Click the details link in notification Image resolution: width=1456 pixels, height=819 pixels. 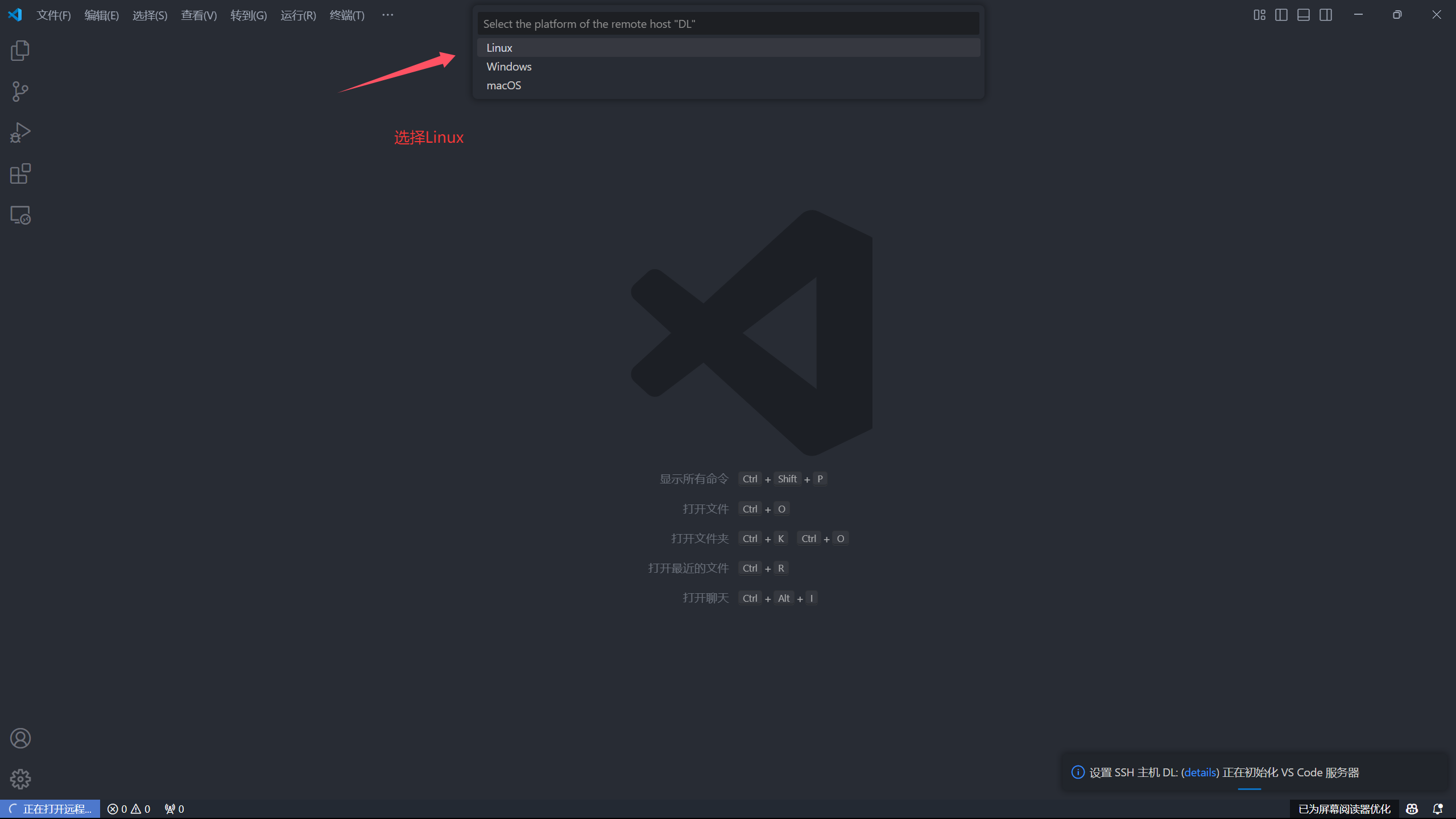click(1200, 772)
